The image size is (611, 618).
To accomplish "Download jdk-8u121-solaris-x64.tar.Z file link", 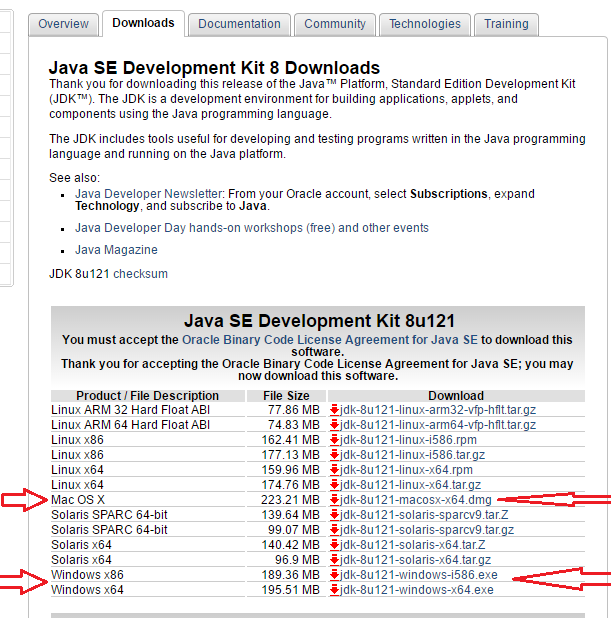I will [413, 545].
